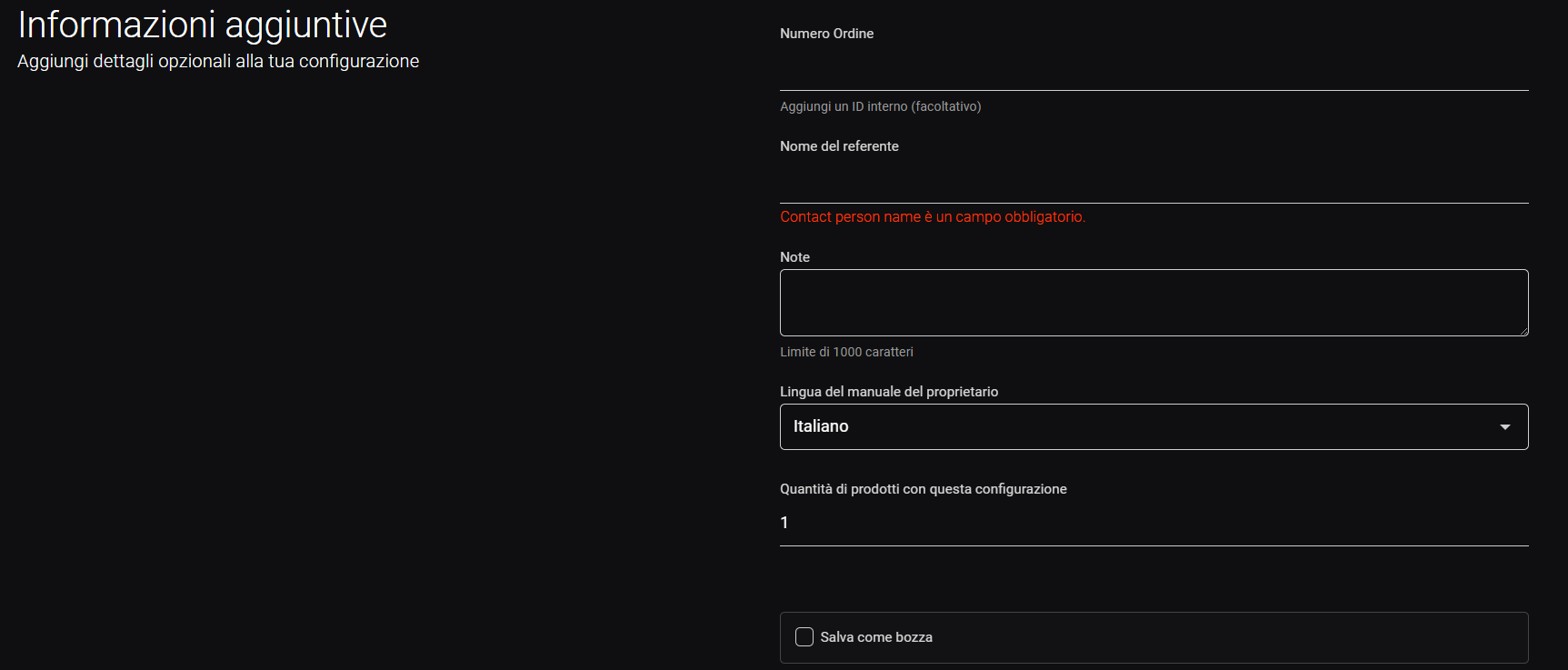
Task: Click the Quantità di prodotti con questa configurazione label
Action: 924,489
